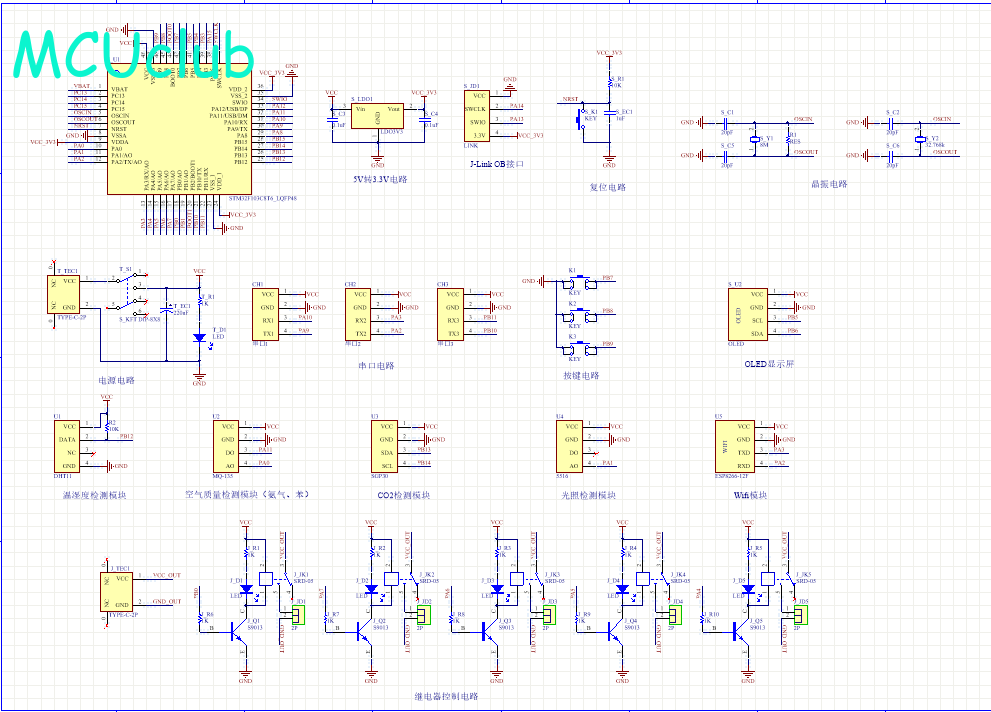Click the 晶振电路 section title
991x712 pixels.
point(829,184)
